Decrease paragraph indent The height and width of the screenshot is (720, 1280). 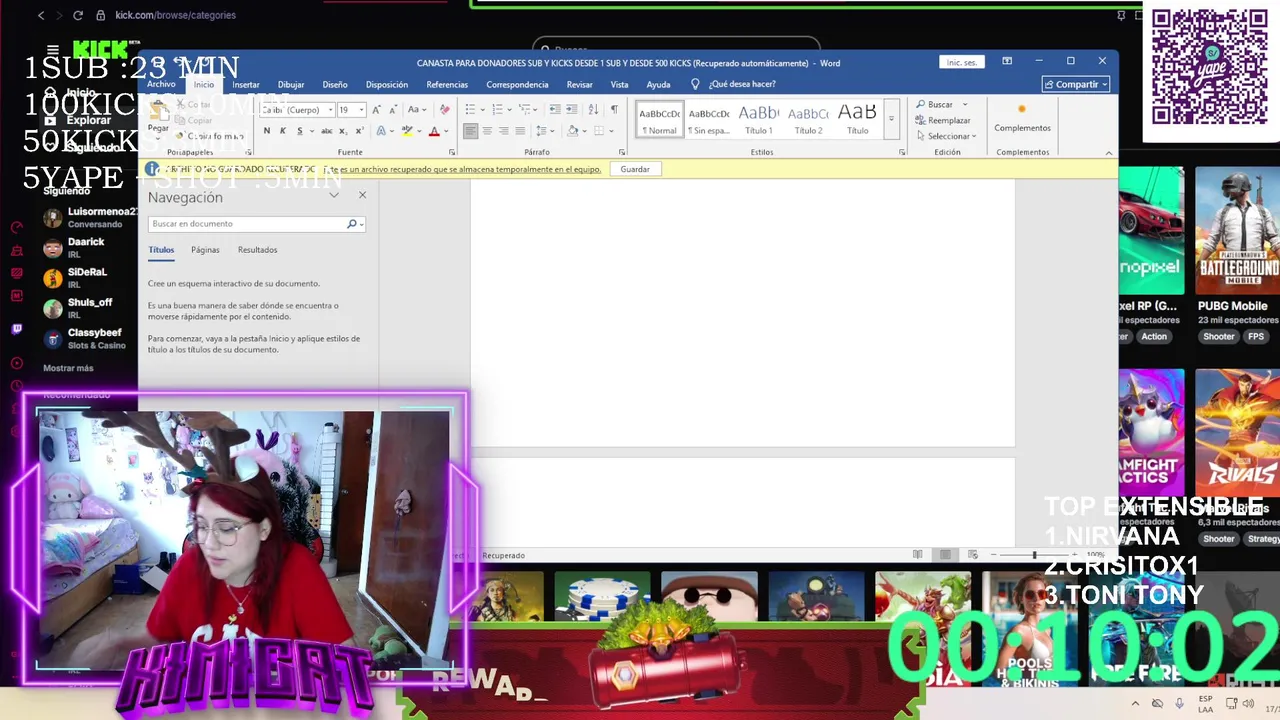click(x=553, y=110)
